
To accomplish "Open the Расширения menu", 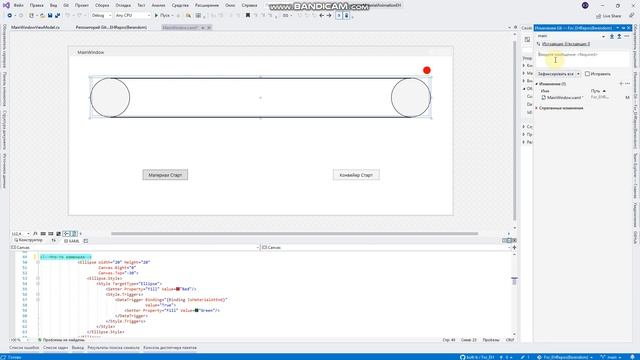I will click(x=207, y=5).
